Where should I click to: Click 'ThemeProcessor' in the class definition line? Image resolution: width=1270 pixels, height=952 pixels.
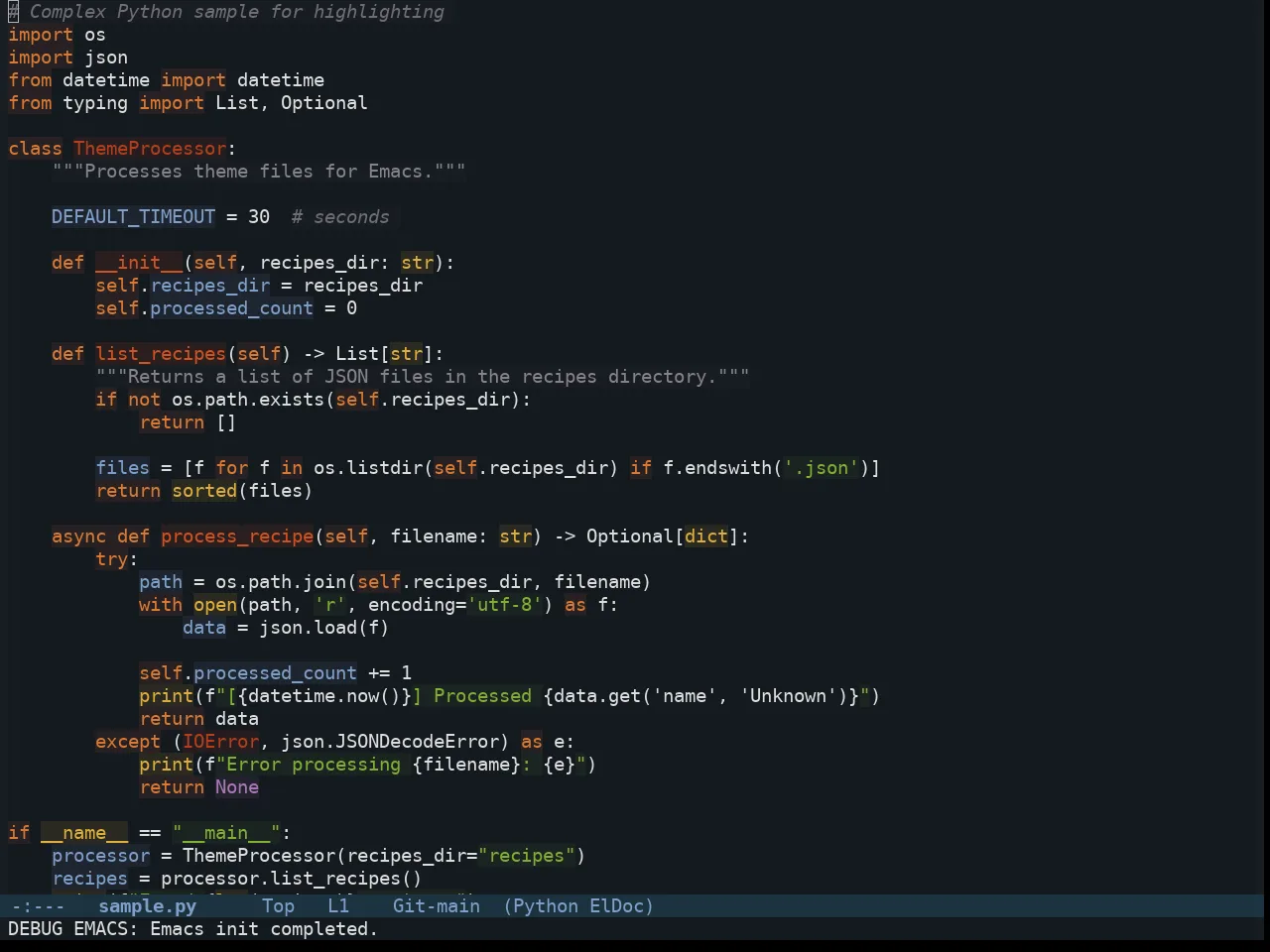[150, 149]
